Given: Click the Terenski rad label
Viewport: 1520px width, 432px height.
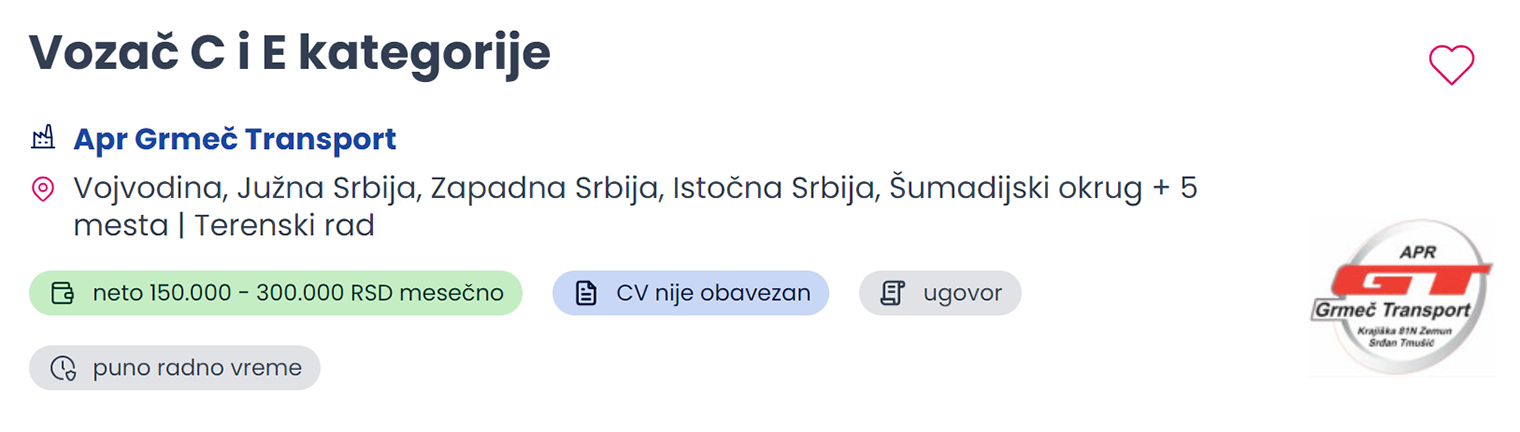Looking at the screenshot, I should pyautogui.click(x=284, y=226).
